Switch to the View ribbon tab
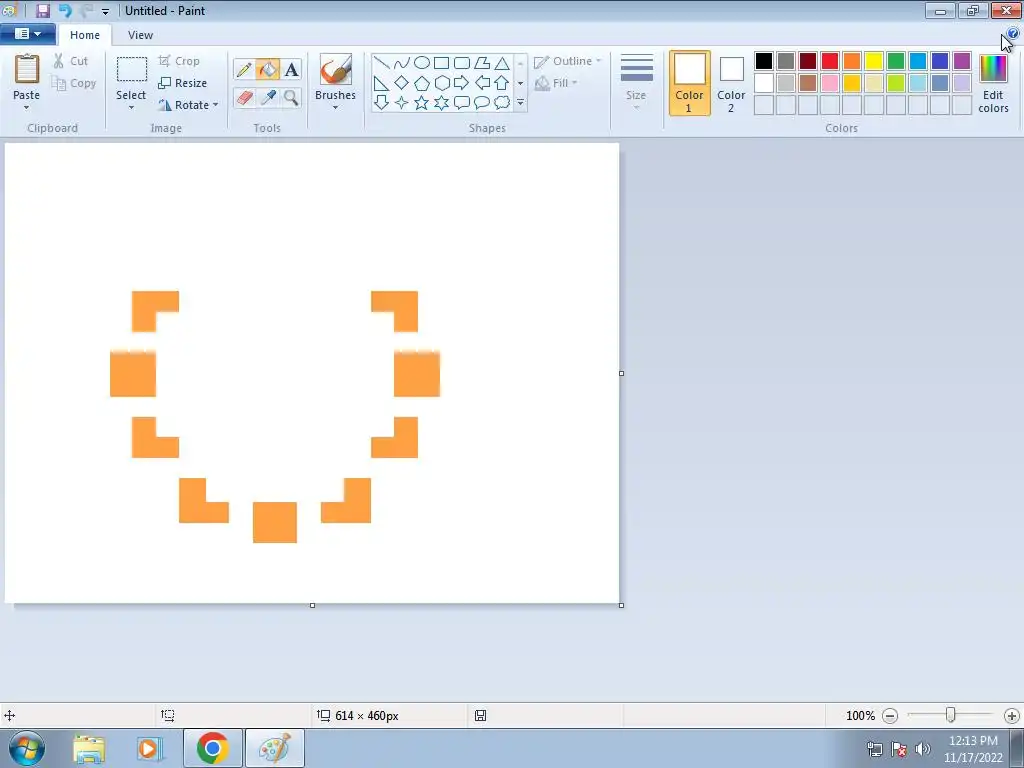Image resolution: width=1024 pixels, height=768 pixels. coord(140,35)
